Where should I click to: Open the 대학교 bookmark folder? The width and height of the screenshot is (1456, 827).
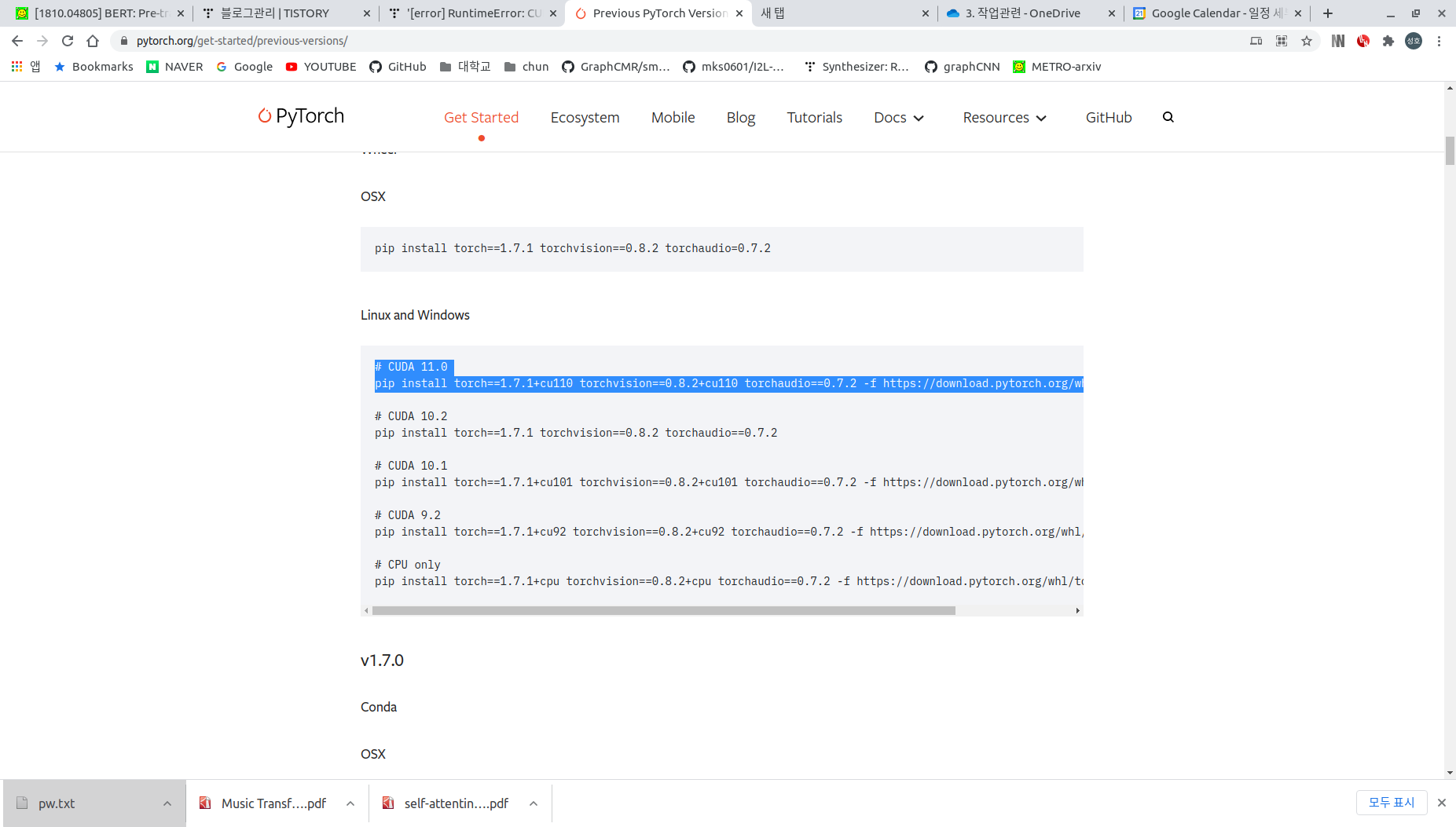point(465,67)
